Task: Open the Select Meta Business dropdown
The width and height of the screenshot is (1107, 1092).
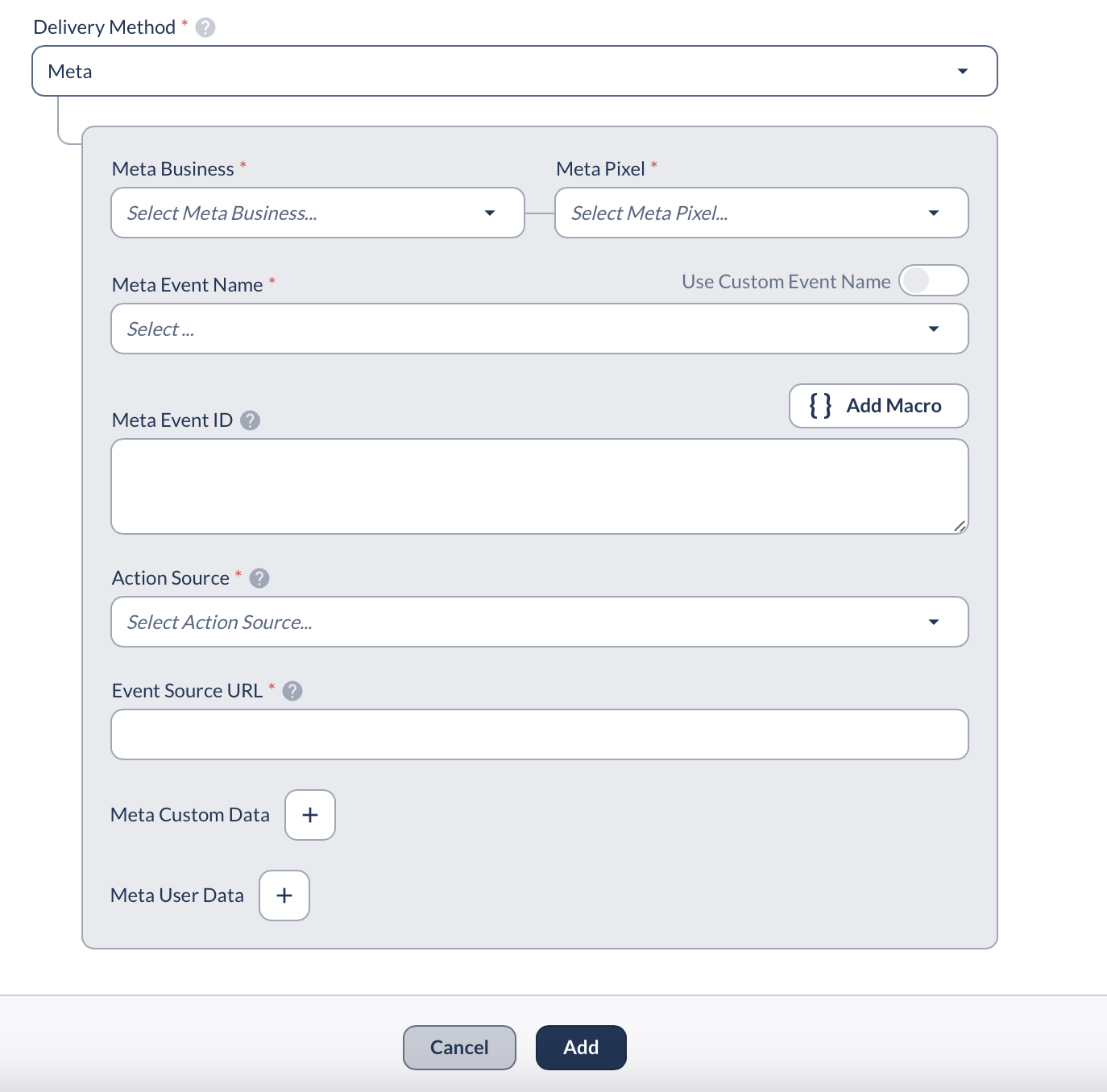Action: [x=317, y=213]
